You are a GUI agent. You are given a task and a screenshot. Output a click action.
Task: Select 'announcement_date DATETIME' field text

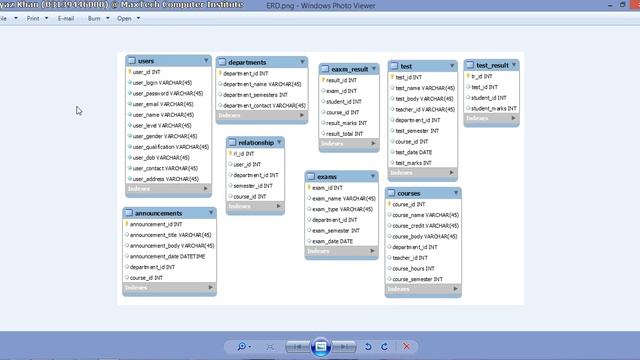pyautogui.click(x=167, y=256)
